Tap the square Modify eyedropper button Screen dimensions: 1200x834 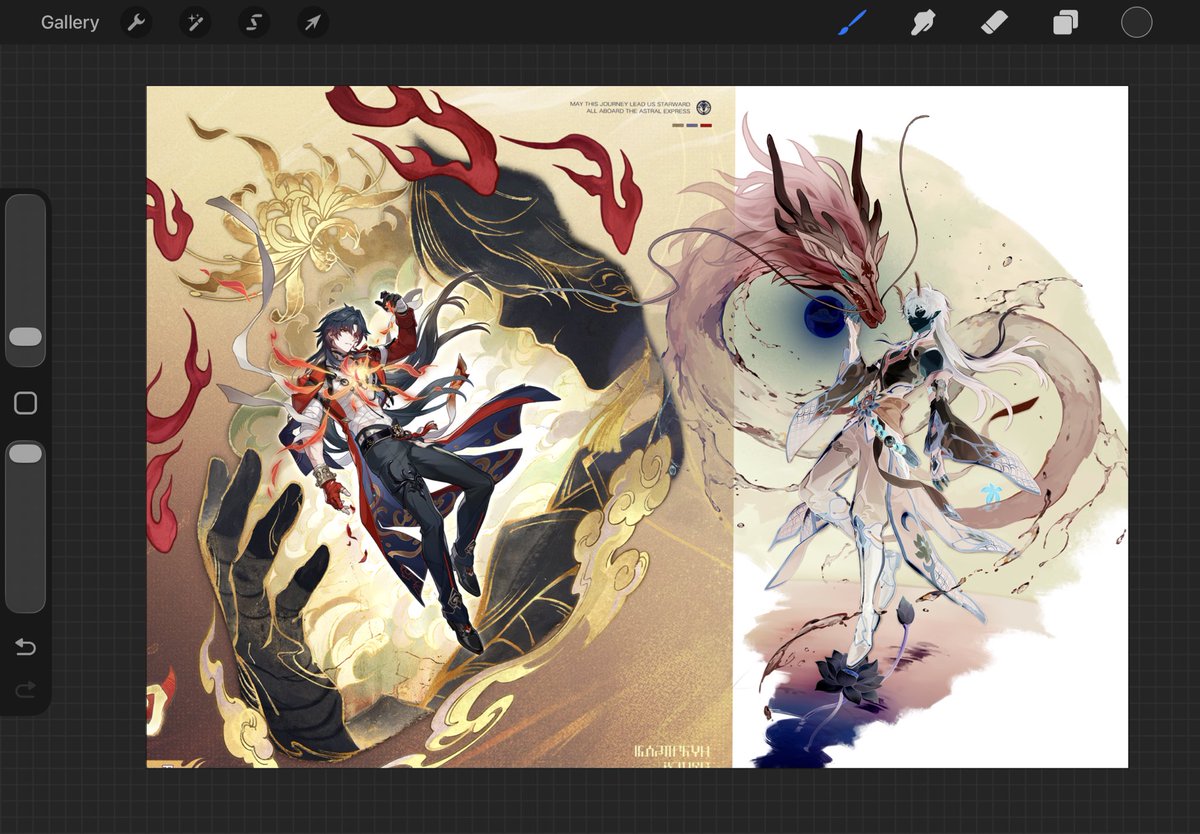click(26, 403)
